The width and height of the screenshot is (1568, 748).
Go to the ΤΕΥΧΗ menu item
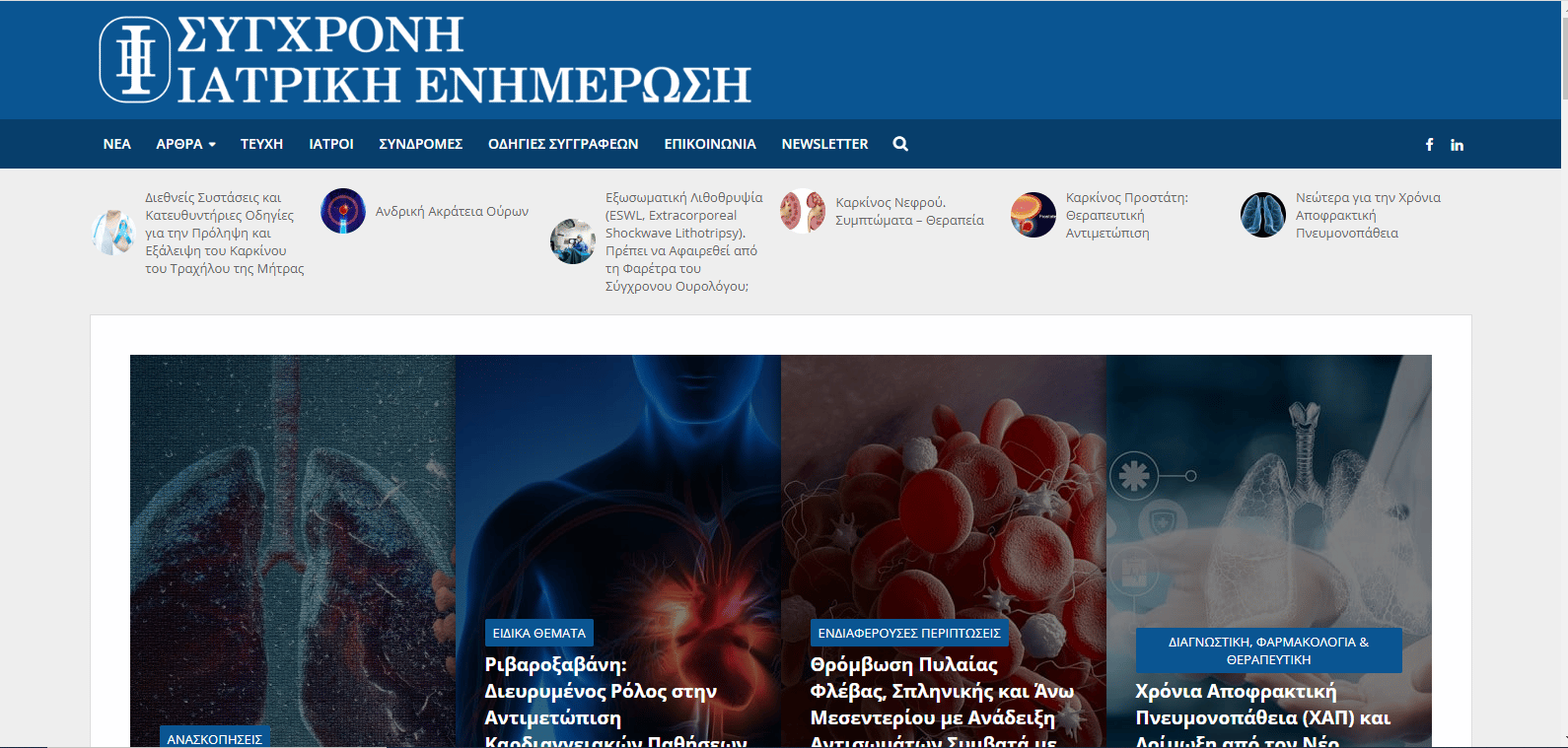point(261,144)
